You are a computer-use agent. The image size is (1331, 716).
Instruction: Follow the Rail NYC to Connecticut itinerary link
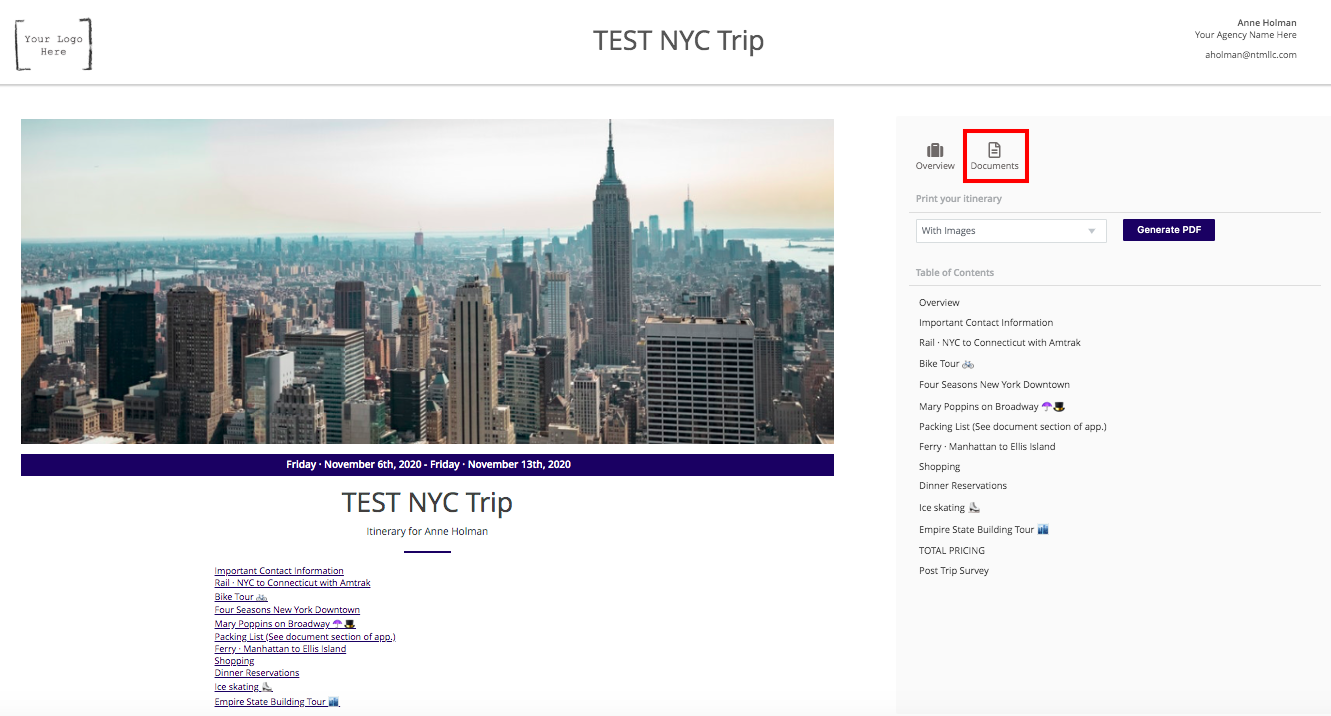pos(292,583)
